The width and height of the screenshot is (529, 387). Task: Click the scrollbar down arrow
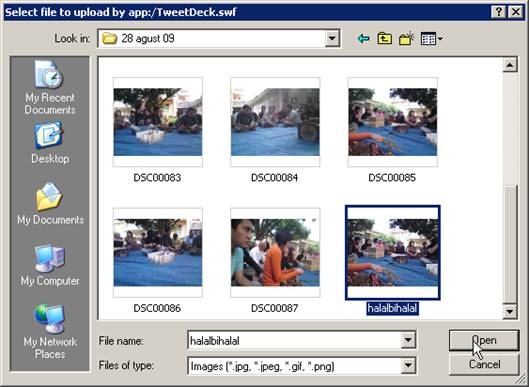point(510,311)
